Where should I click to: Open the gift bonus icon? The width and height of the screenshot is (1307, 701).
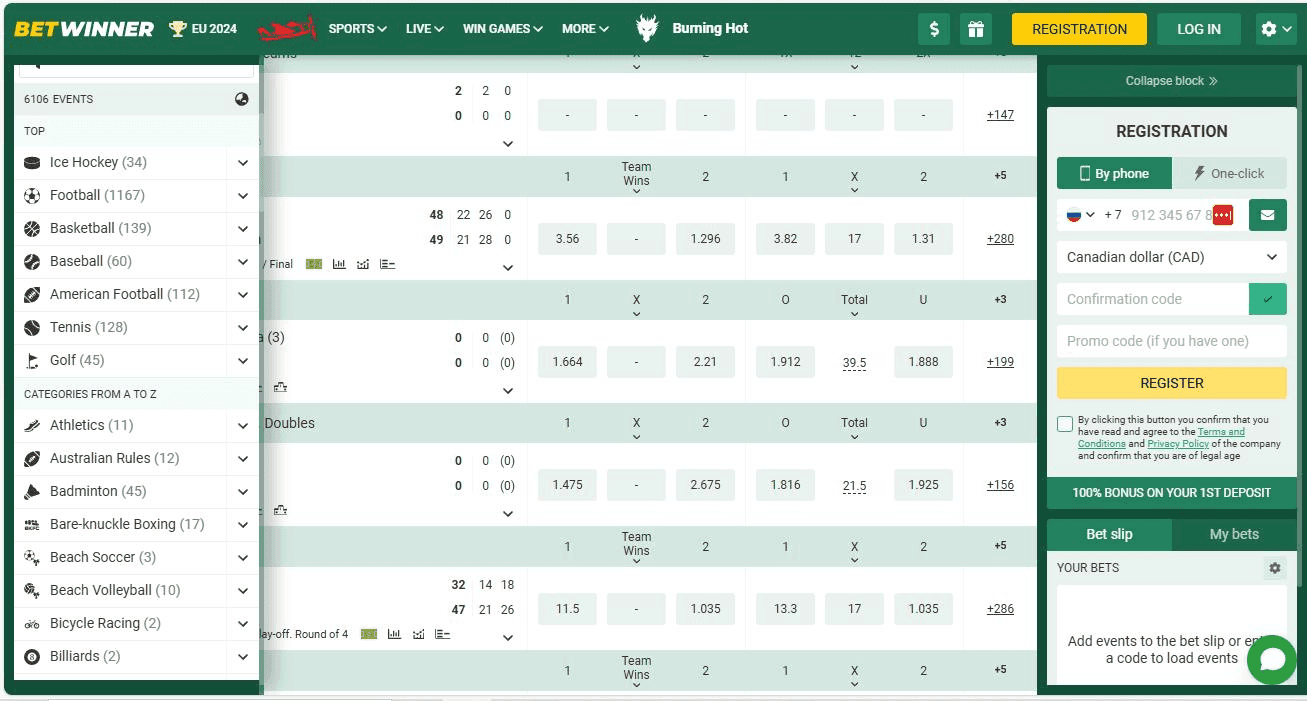coord(975,29)
